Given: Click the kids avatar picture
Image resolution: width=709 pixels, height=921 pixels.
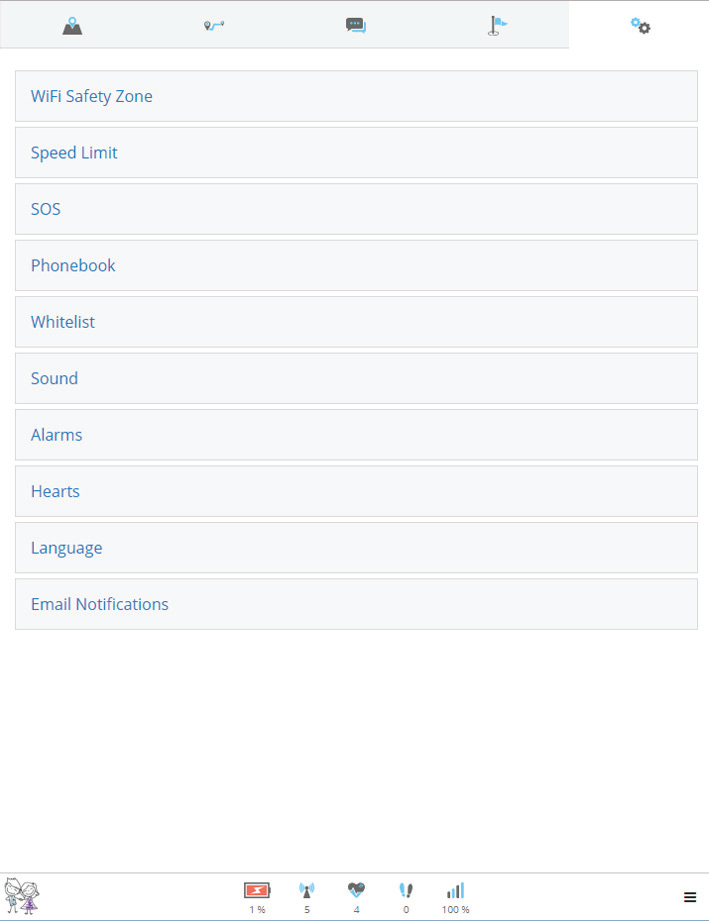Looking at the screenshot, I should pyautogui.click(x=22, y=895).
